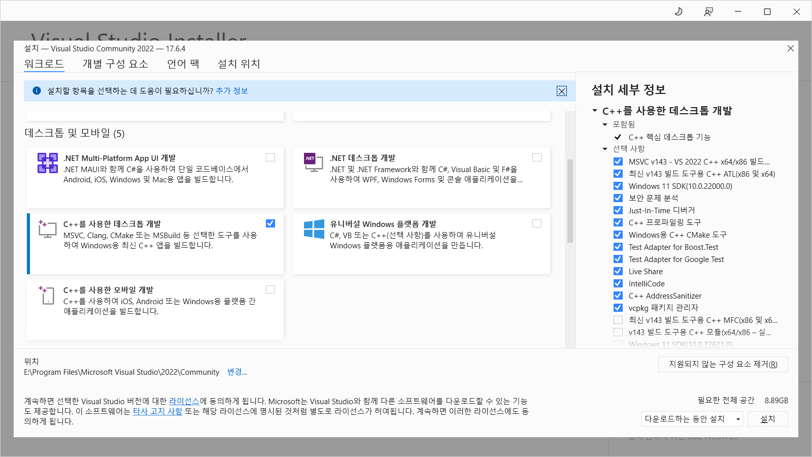The image size is (812, 457).
Task: Open the feedback icon in title bar
Action: (708, 11)
